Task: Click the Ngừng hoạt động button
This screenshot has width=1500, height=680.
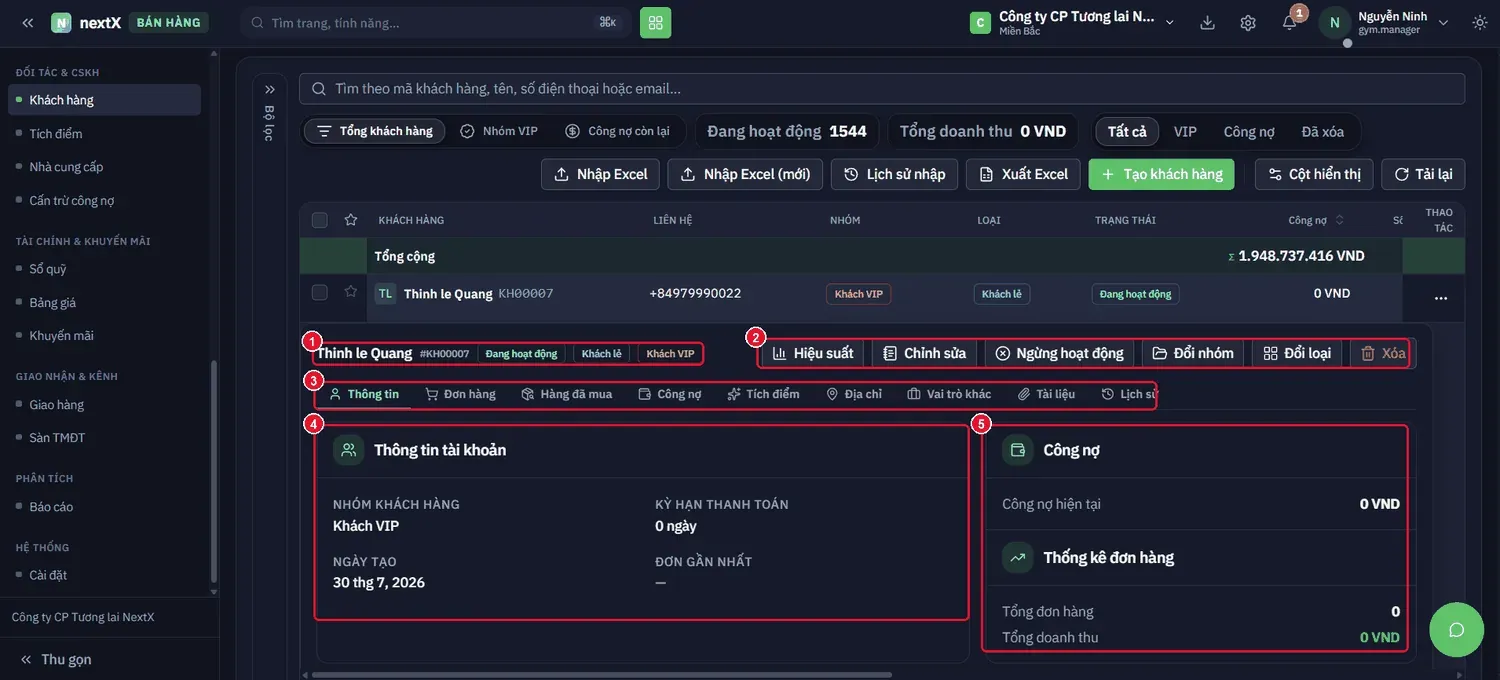Action: (x=1059, y=353)
